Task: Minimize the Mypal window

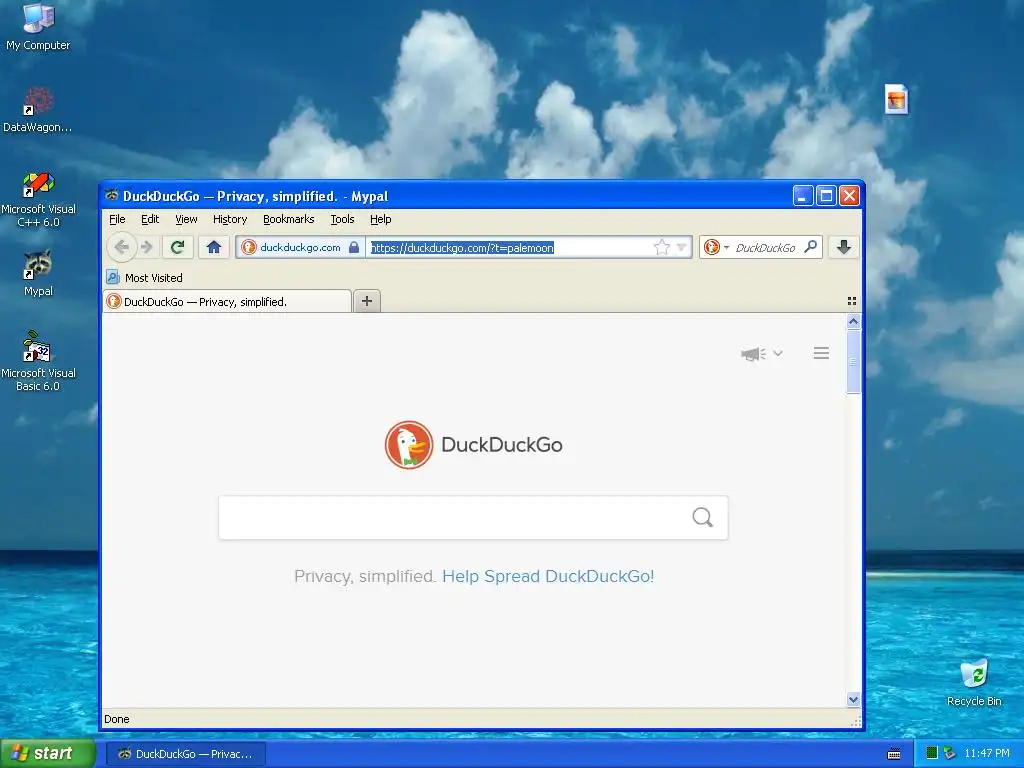Action: tap(803, 195)
